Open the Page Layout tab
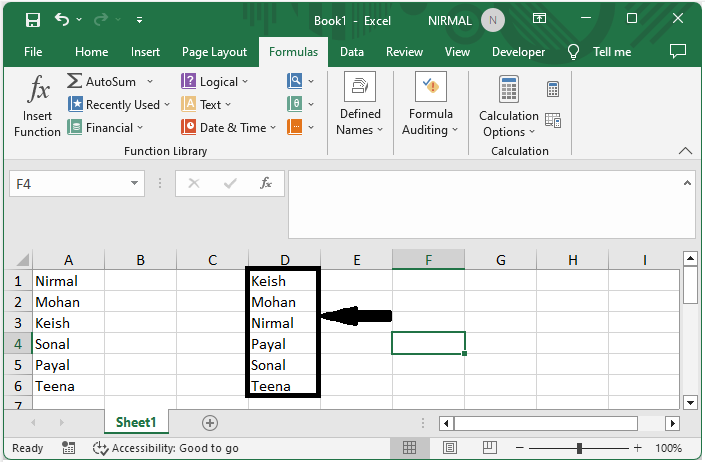The width and height of the screenshot is (705, 462). (214, 52)
